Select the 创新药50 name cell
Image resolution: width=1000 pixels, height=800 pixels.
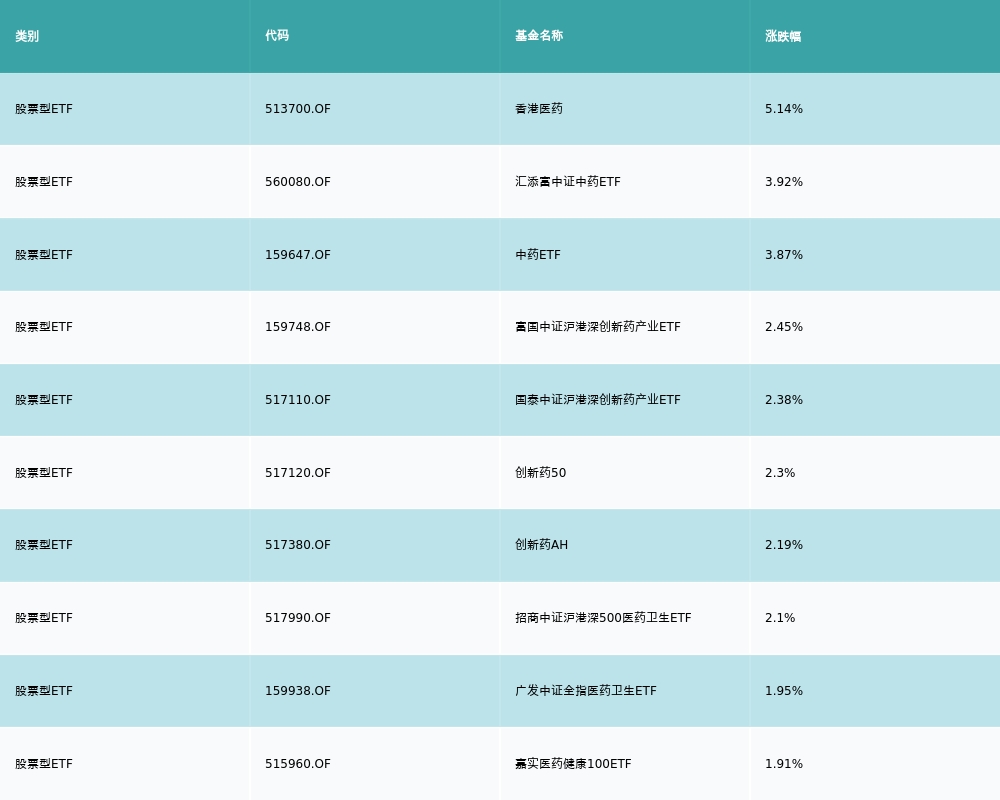(541, 473)
